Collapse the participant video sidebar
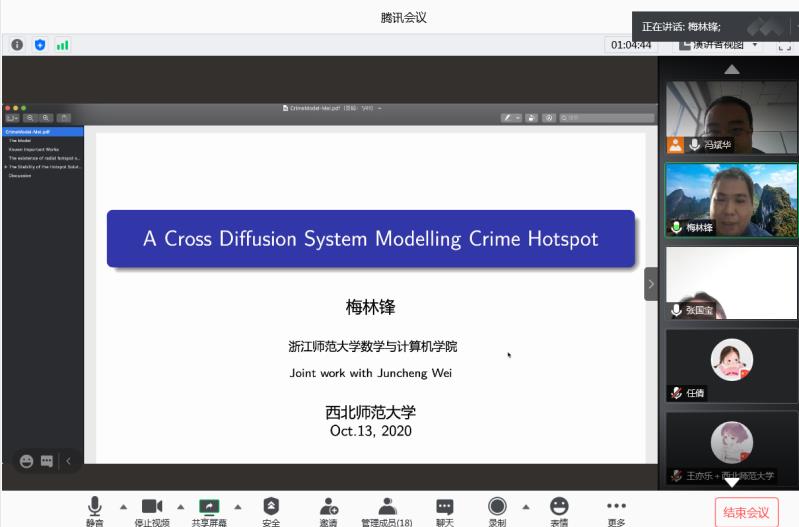 651,284
